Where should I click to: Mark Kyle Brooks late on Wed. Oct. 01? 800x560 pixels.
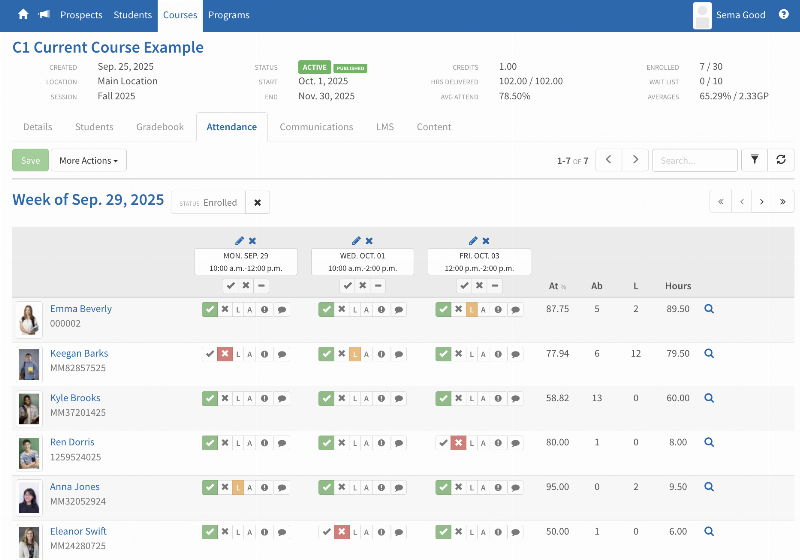(355, 399)
